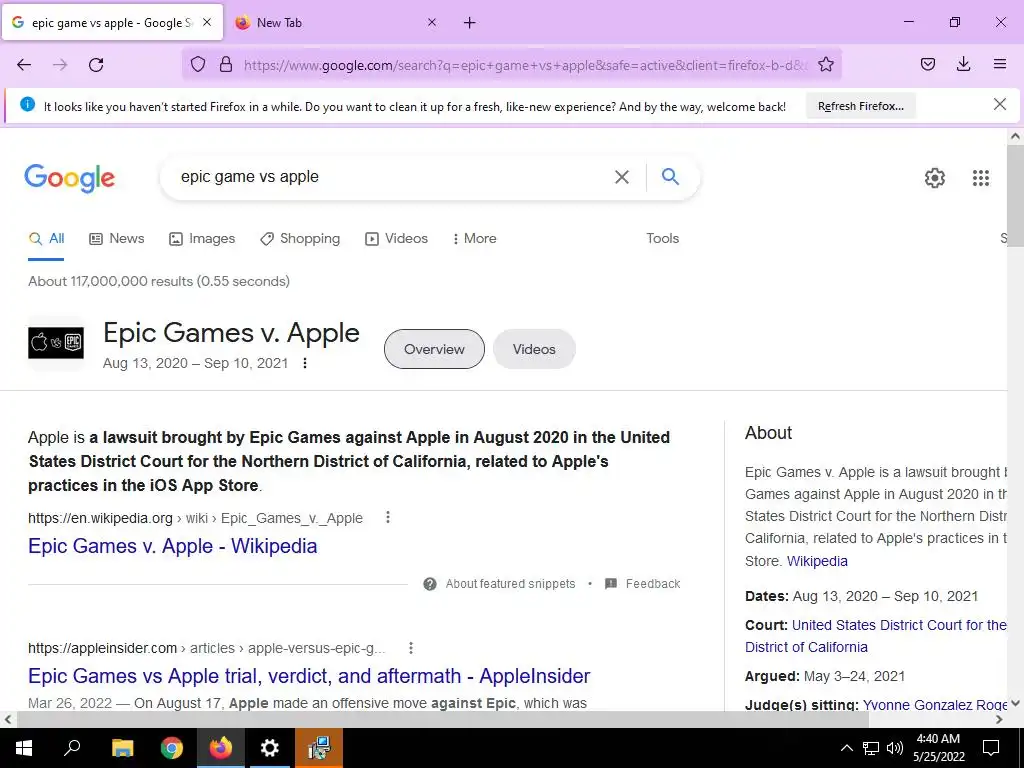This screenshot has height=768, width=1024.
Task: Reload the current page
Action: point(96,65)
